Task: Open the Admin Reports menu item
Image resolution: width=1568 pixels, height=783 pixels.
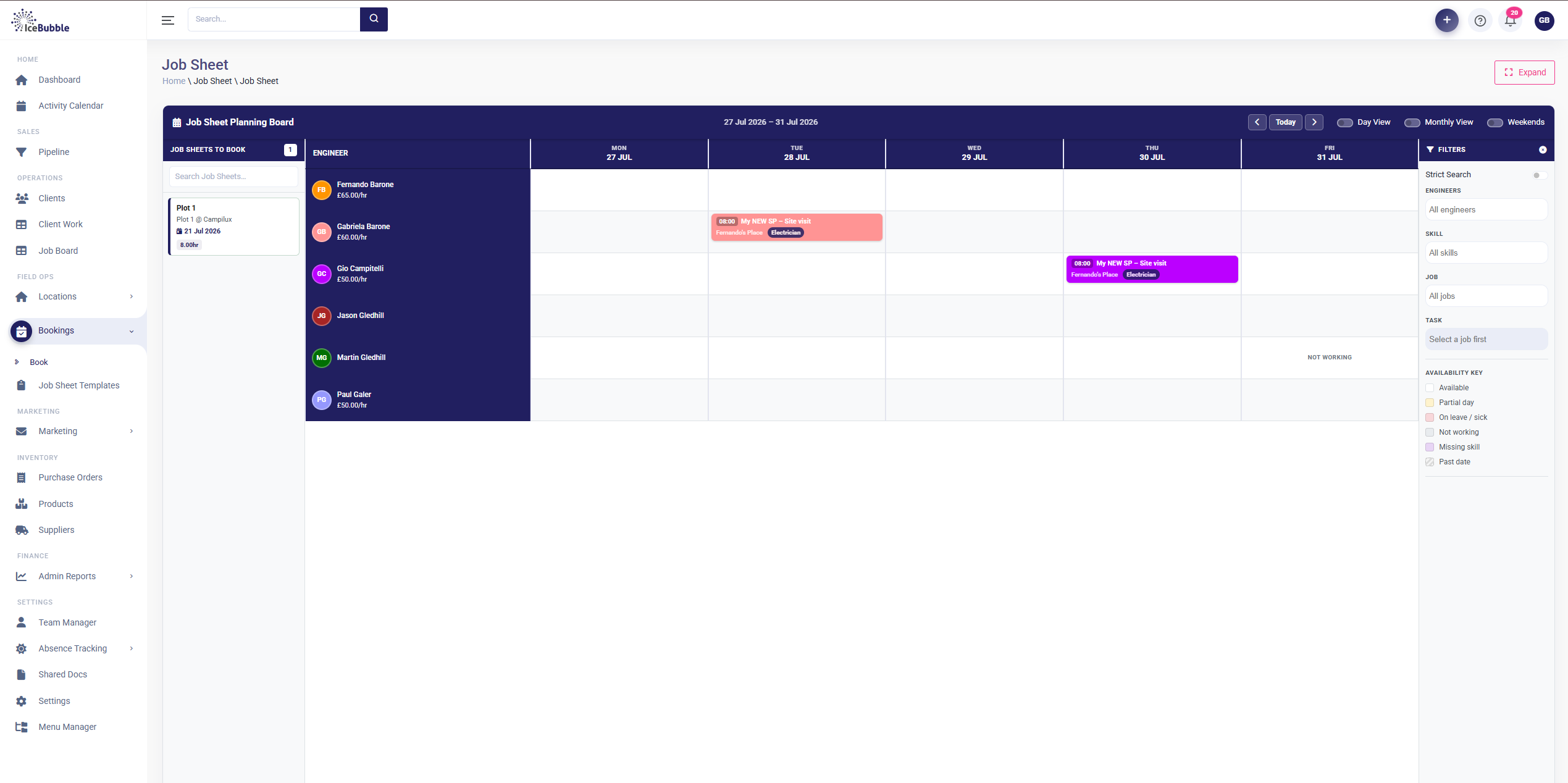Action: tap(67, 576)
